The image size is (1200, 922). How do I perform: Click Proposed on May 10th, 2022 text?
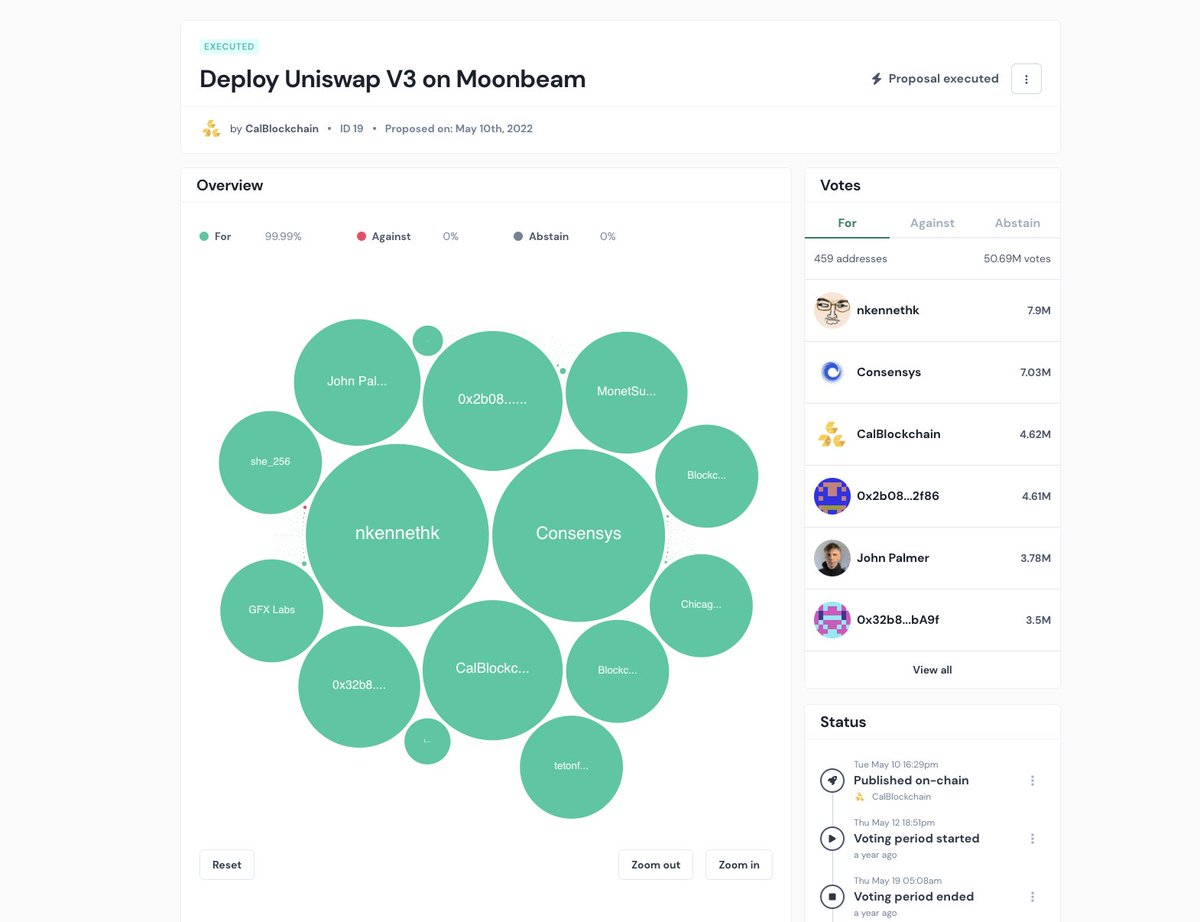459,129
